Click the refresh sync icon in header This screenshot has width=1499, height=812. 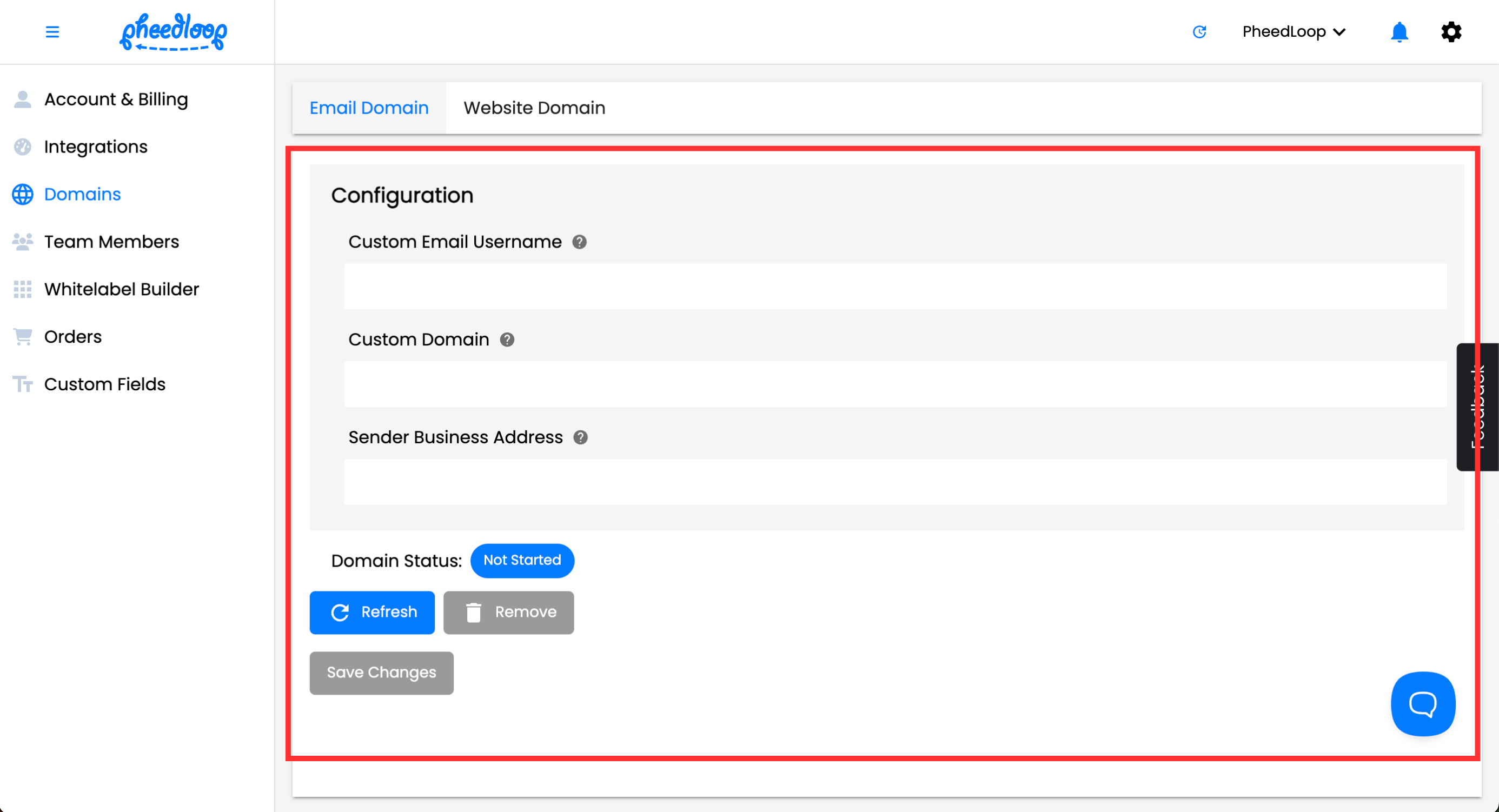[1199, 32]
